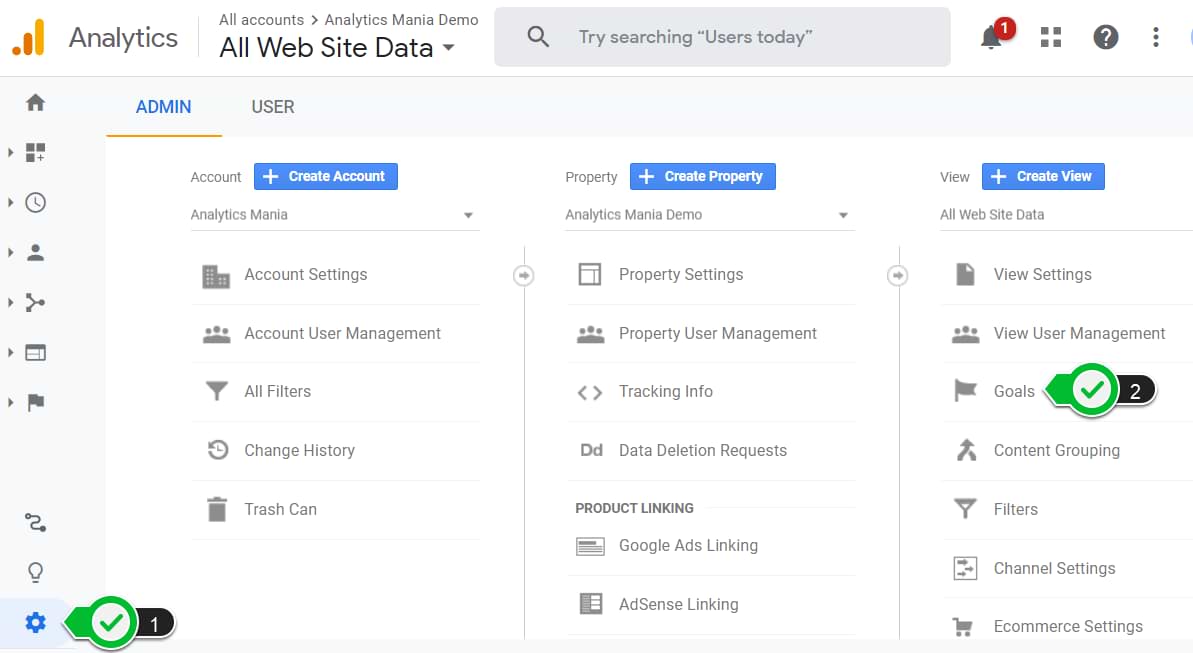This screenshot has height=653, width=1193.
Task: Open Content Grouping settings
Action: tap(1056, 450)
